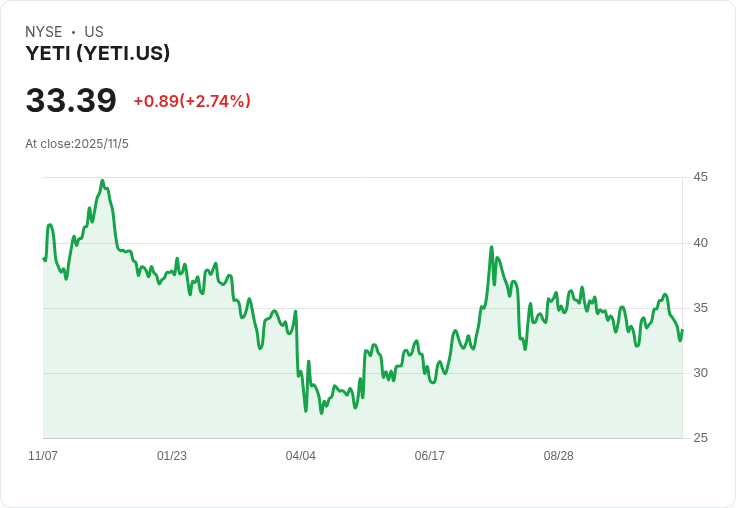736x508 pixels.
Task: Click the 35 price axis label
Action: tap(701, 308)
